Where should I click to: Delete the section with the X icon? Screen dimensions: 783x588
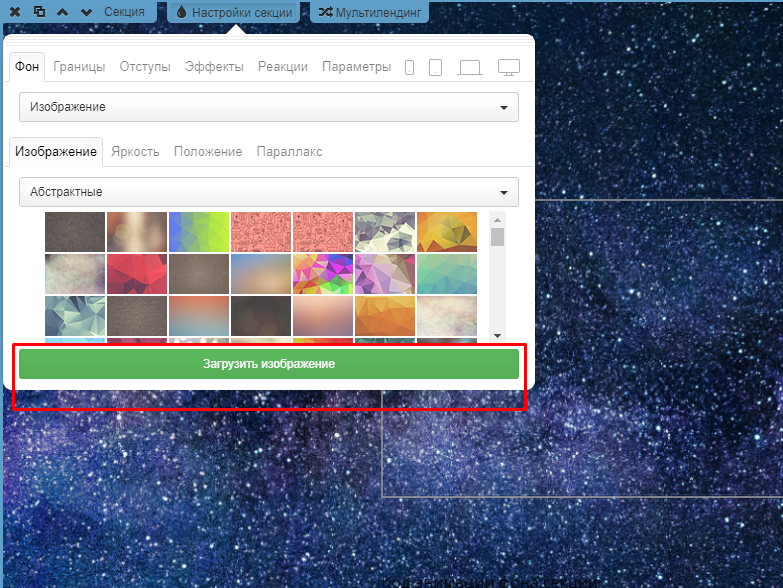pos(15,12)
